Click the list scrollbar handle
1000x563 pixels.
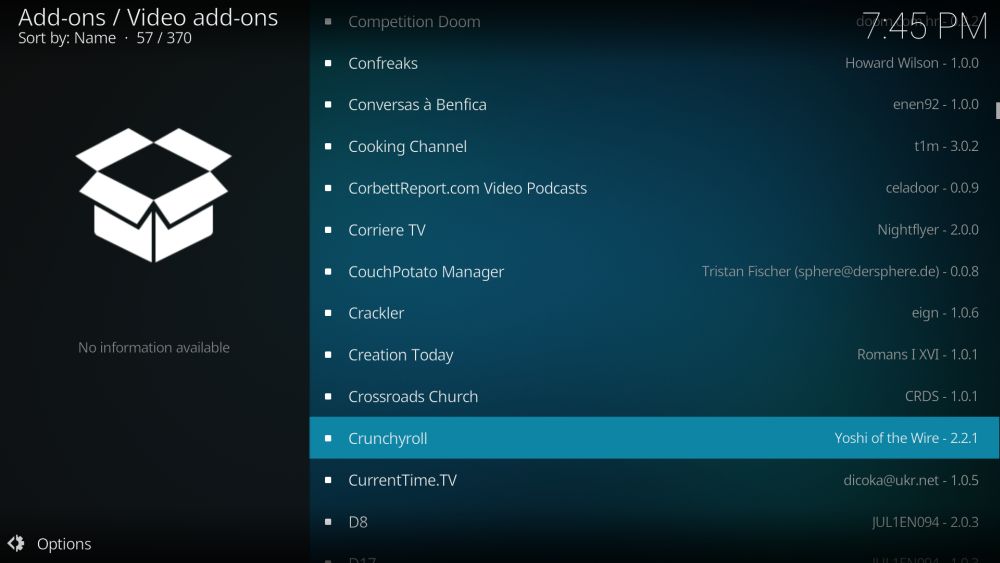click(997, 109)
